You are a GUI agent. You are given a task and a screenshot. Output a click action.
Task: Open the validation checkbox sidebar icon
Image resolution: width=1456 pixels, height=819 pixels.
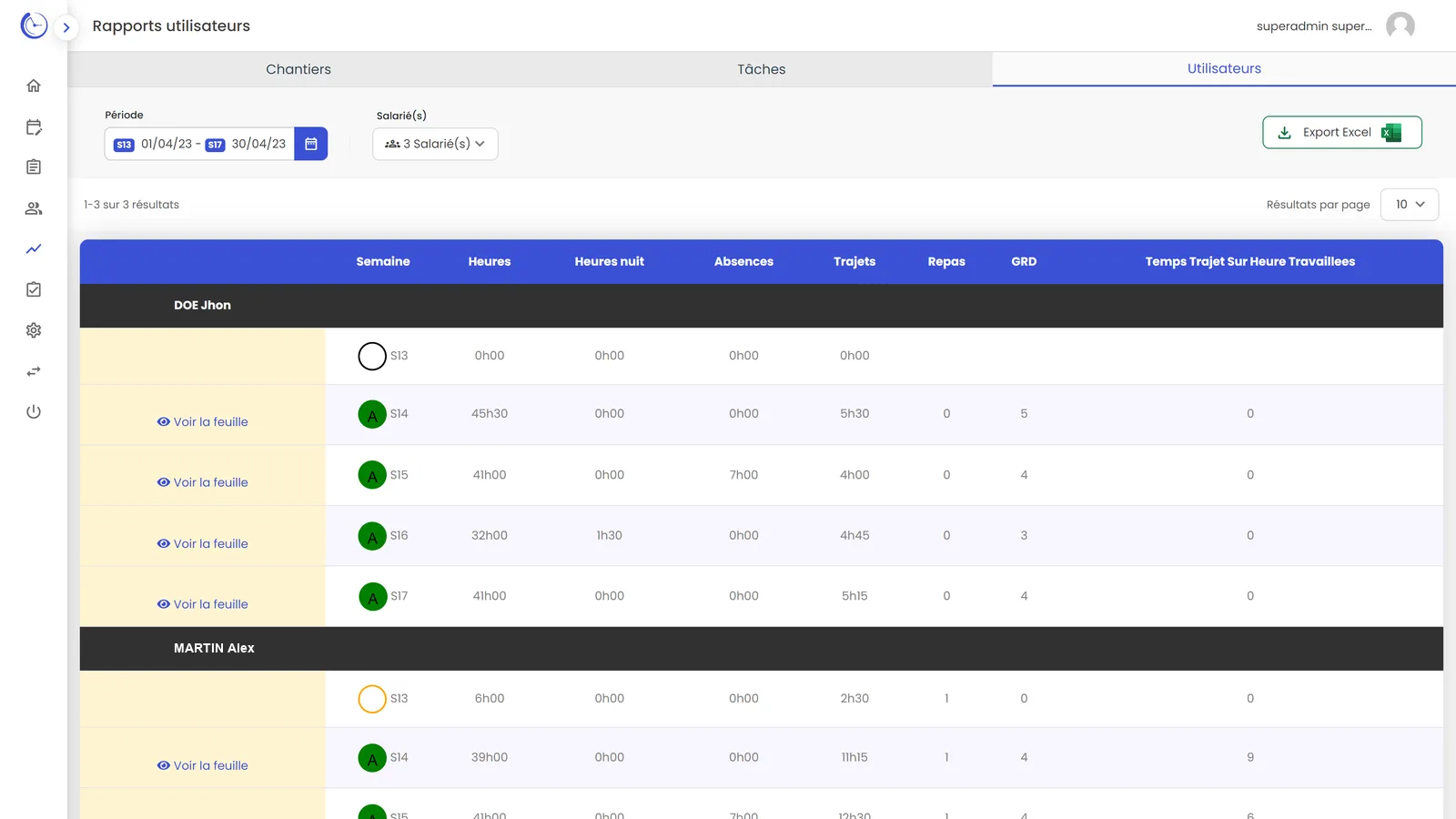pos(34,289)
